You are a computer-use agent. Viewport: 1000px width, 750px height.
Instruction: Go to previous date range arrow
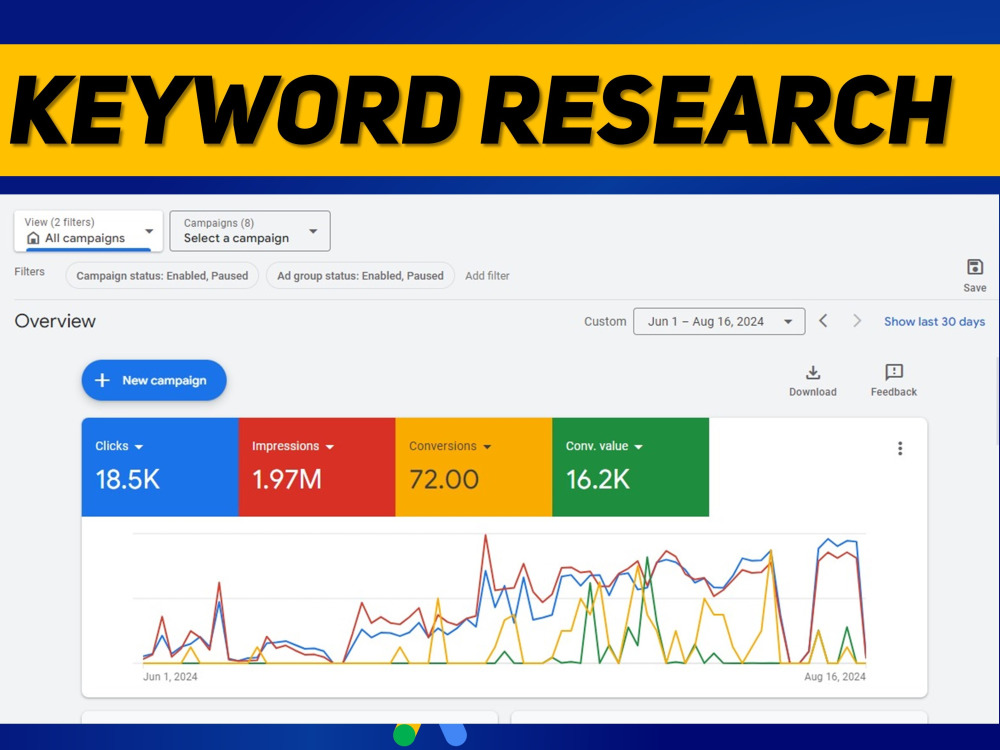click(x=823, y=321)
